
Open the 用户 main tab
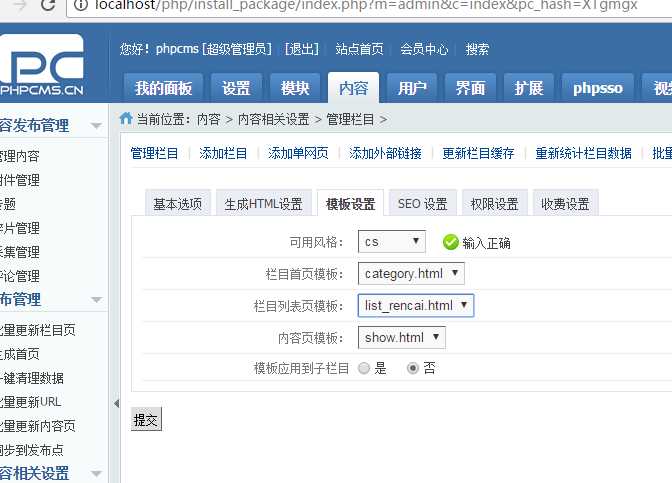click(x=412, y=88)
